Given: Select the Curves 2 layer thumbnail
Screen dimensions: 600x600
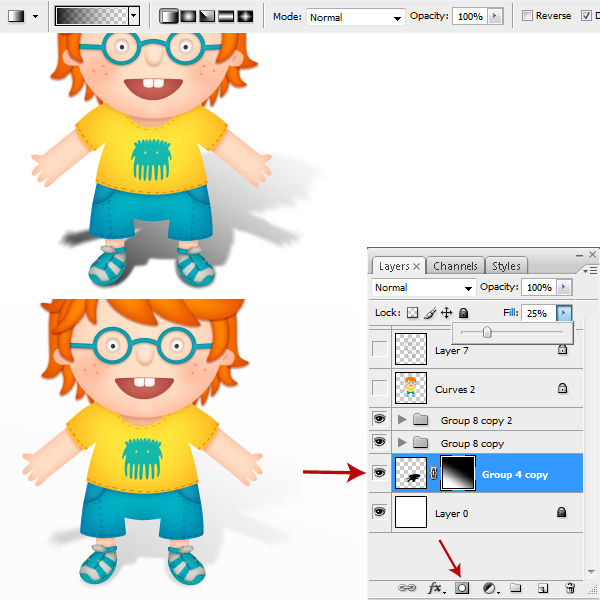Looking at the screenshot, I should 411,388.
